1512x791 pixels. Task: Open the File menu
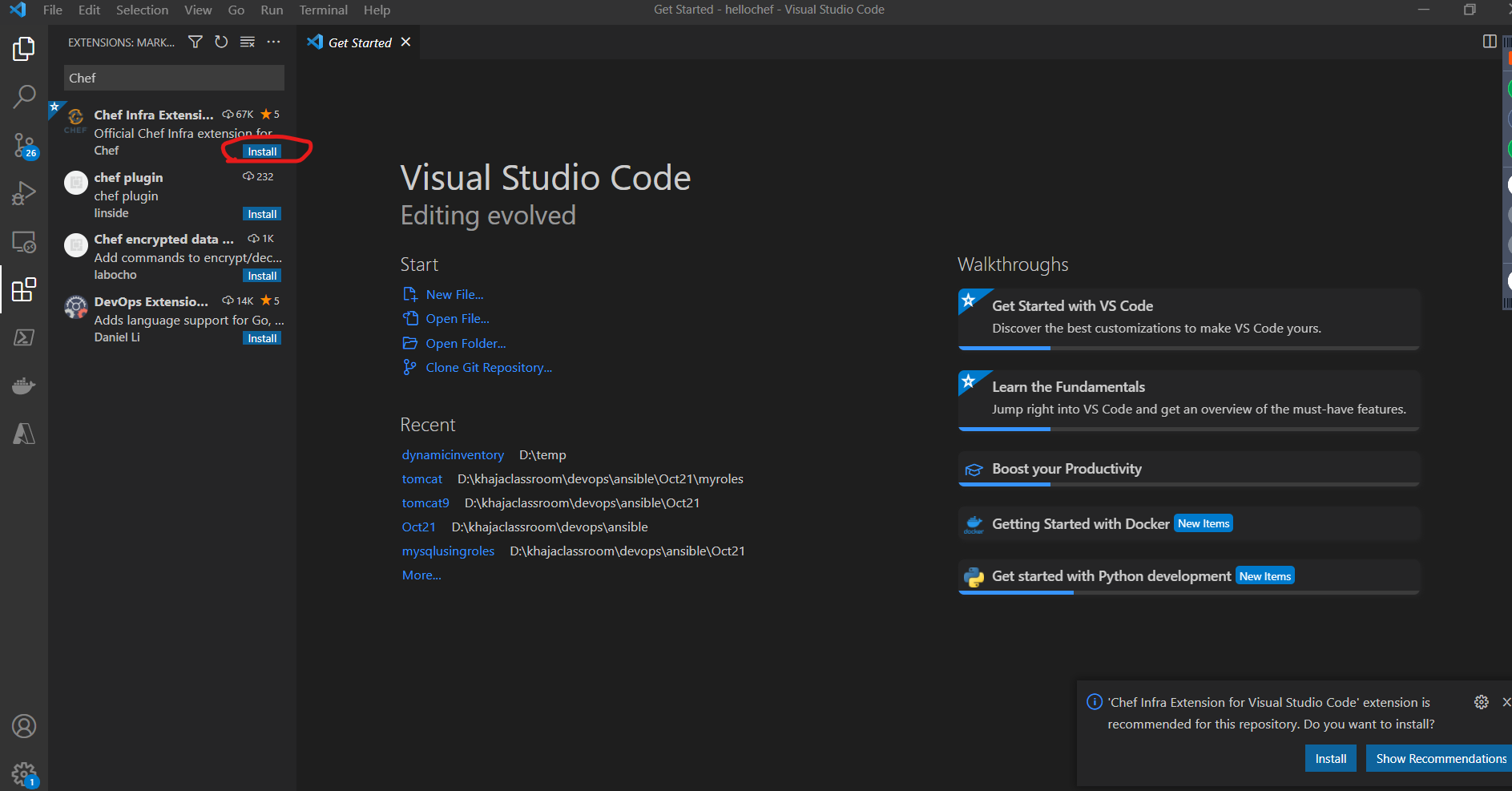coord(53,10)
